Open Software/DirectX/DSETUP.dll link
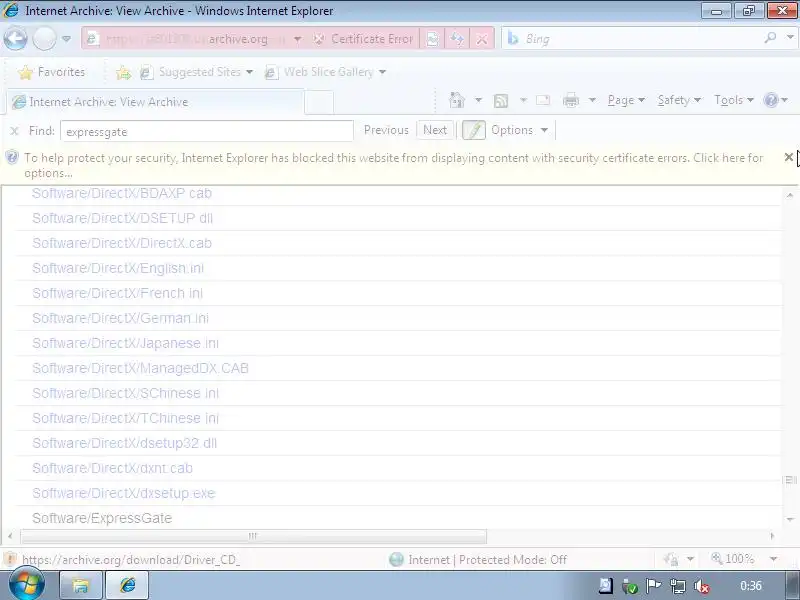 pyautogui.click(x=122, y=218)
